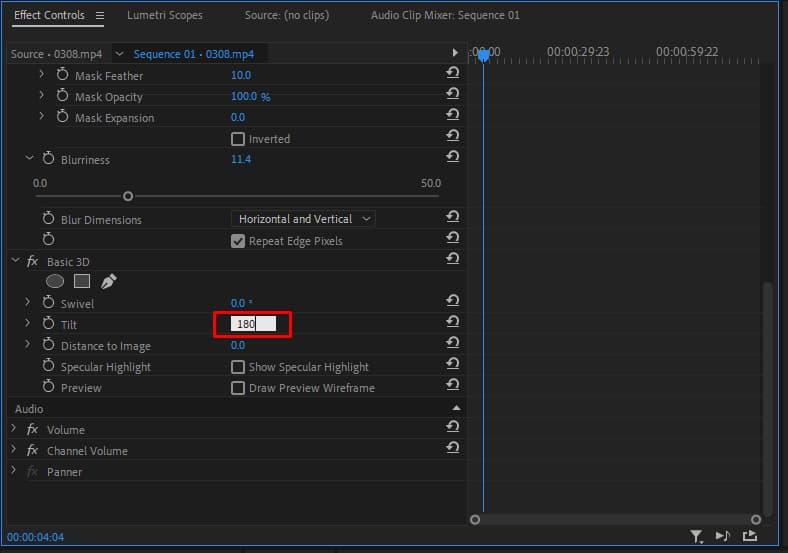Collapse the Blurriness property

pyautogui.click(x=29, y=158)
